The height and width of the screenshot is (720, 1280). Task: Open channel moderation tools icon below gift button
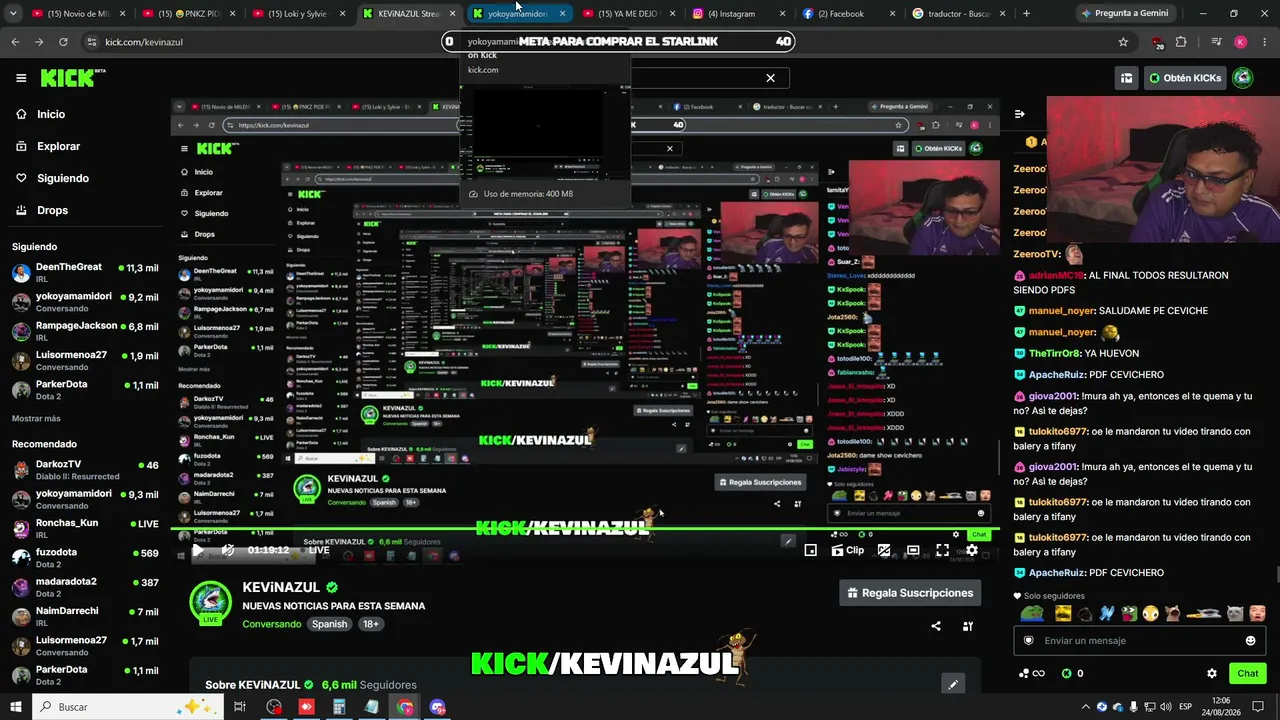[968, 627]
